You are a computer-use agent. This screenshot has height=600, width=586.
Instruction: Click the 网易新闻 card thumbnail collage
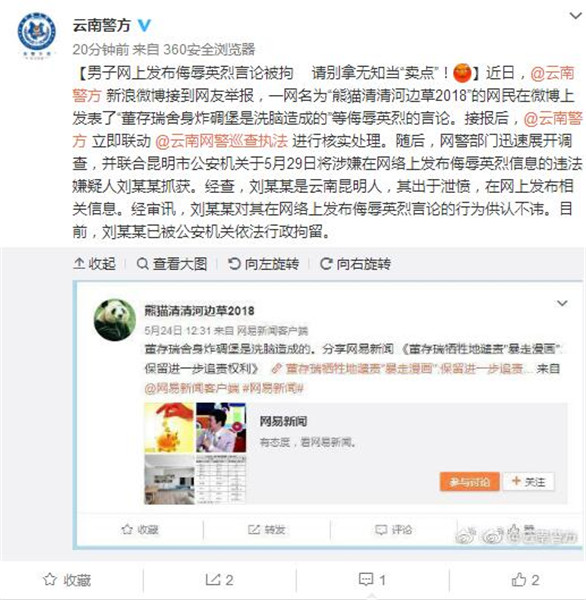[x=195, y=453]
